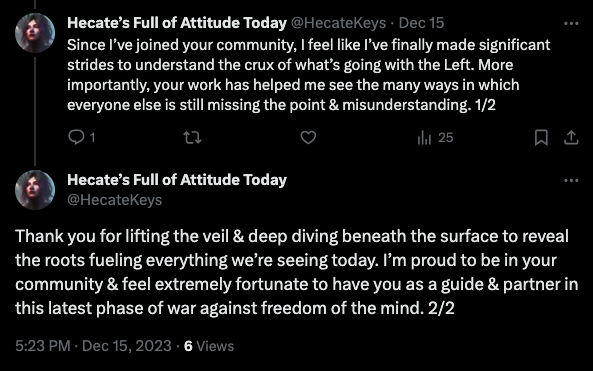Image resolution: width=593 pixels, height=371 pixels.
Task: Open display name on the first tweet
Action: click(x=177, y=23)
